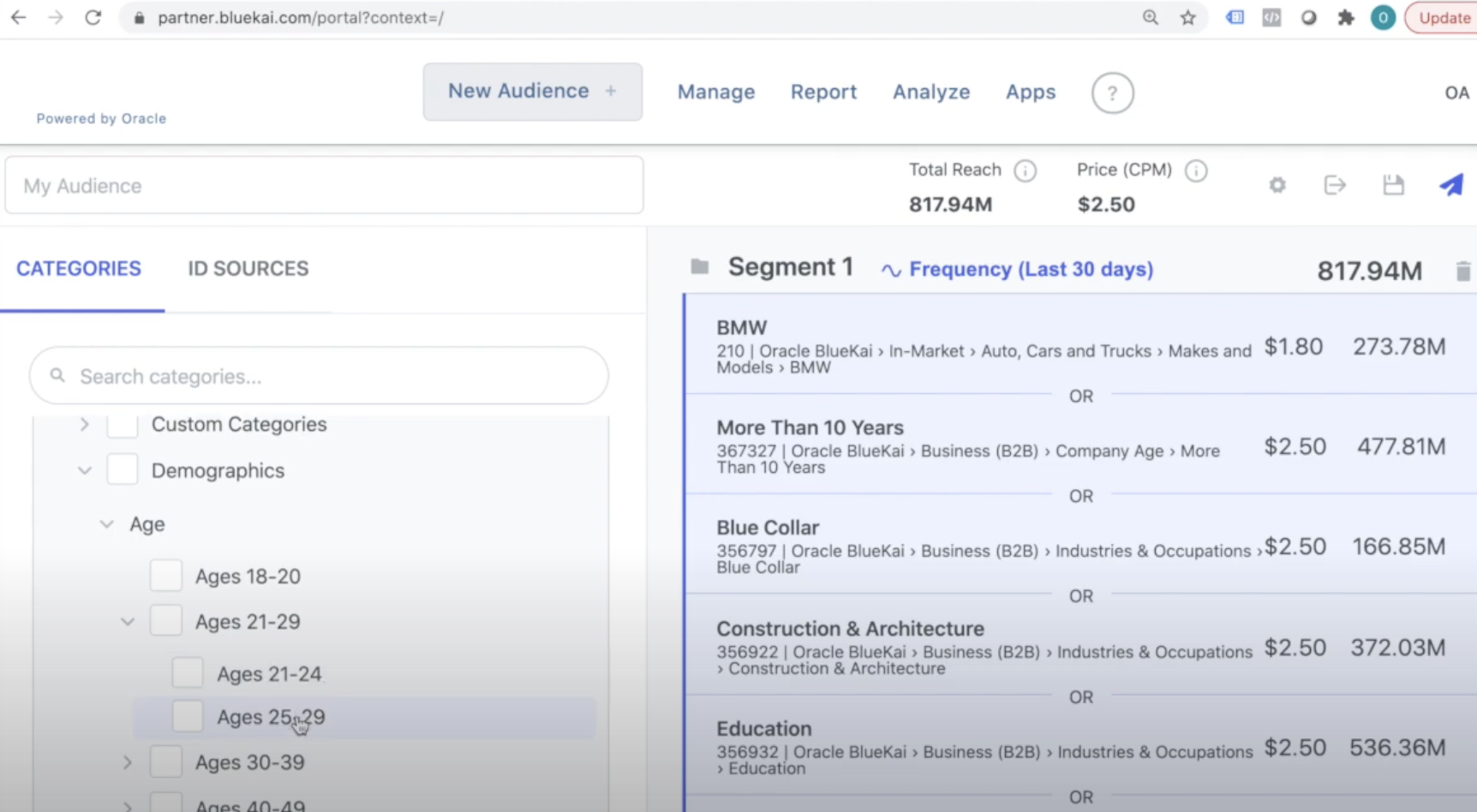Viewport: 1477px width, 812px height.
Task: Deliver audience with paper plane icon
Action: point(1451,185)
